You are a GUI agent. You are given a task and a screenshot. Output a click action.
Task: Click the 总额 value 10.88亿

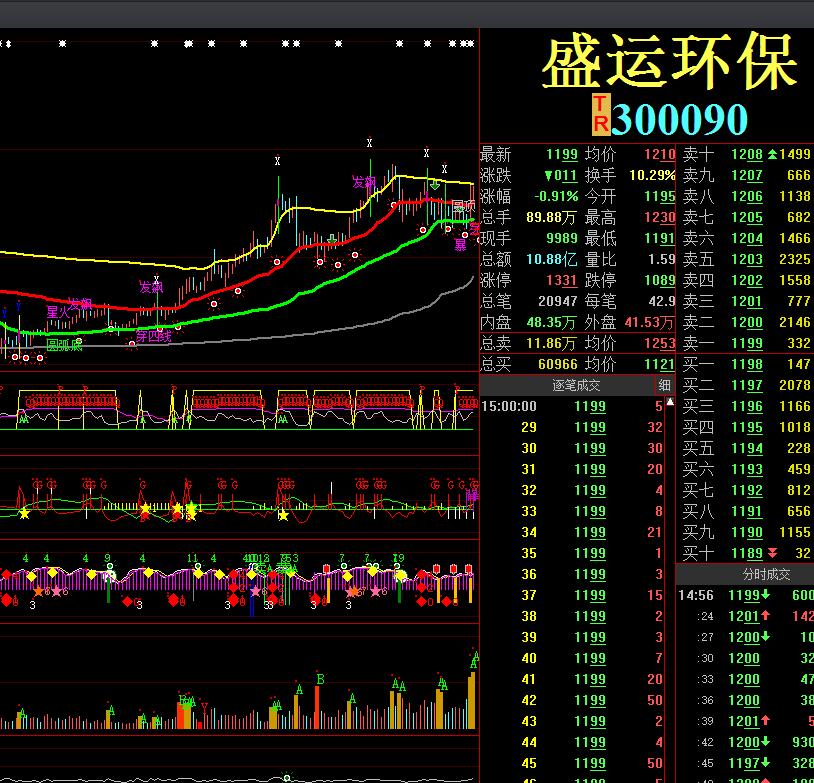pyautogui.click(x=551, y=259)
